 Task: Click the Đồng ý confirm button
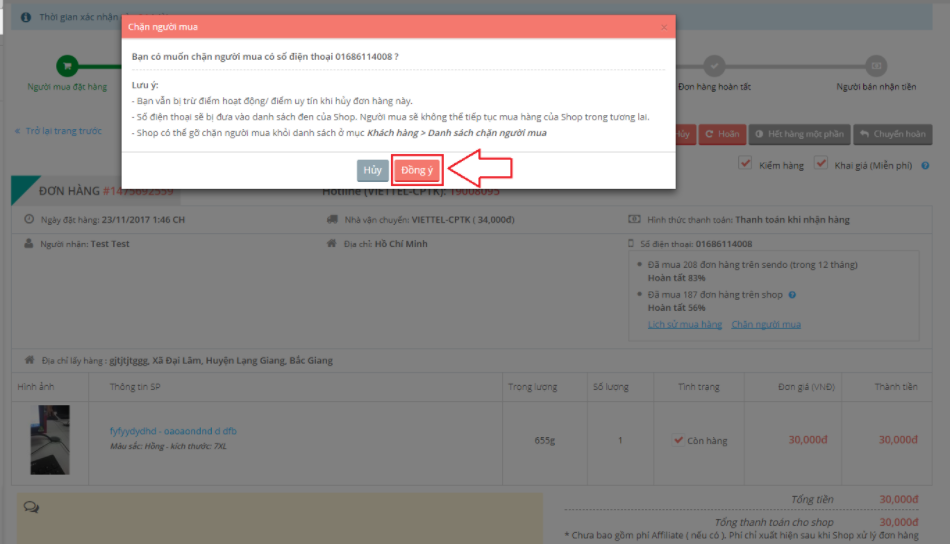pyautogui.click(x=416, y=171)
